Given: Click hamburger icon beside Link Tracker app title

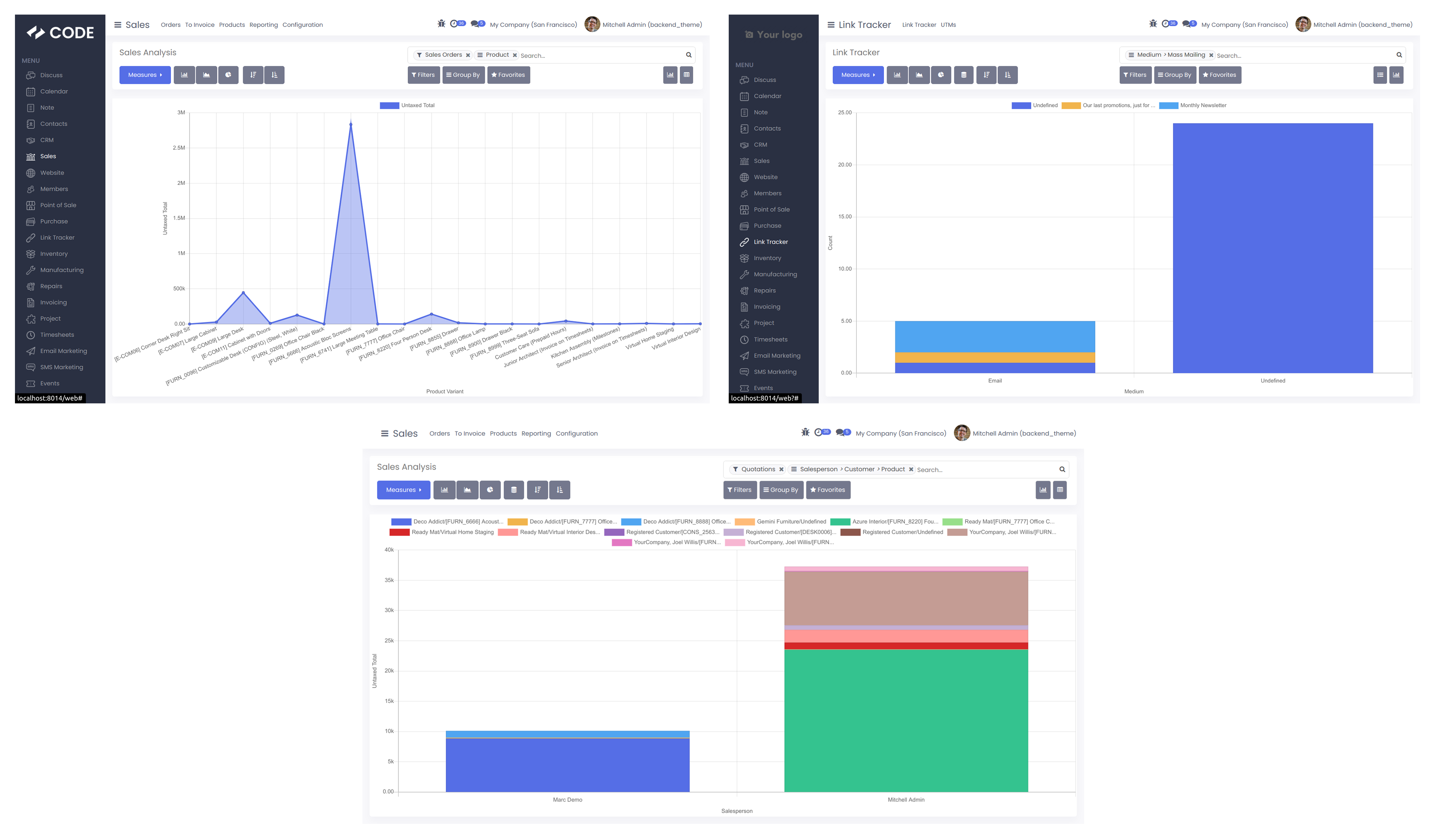Looking at the screenshot, I should (831, 25).
